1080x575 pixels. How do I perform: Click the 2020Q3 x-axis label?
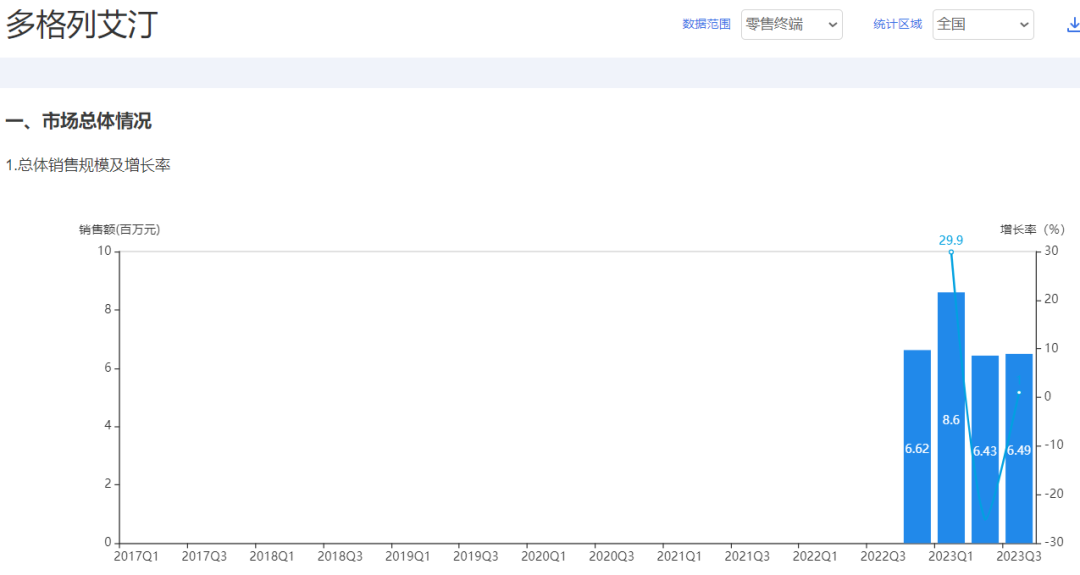[x=612, y=556]
